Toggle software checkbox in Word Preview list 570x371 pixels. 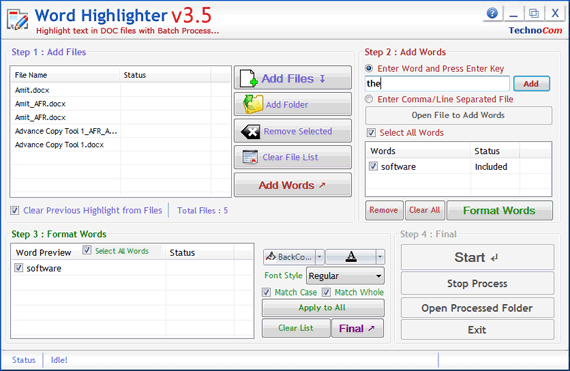pos(19,268)
